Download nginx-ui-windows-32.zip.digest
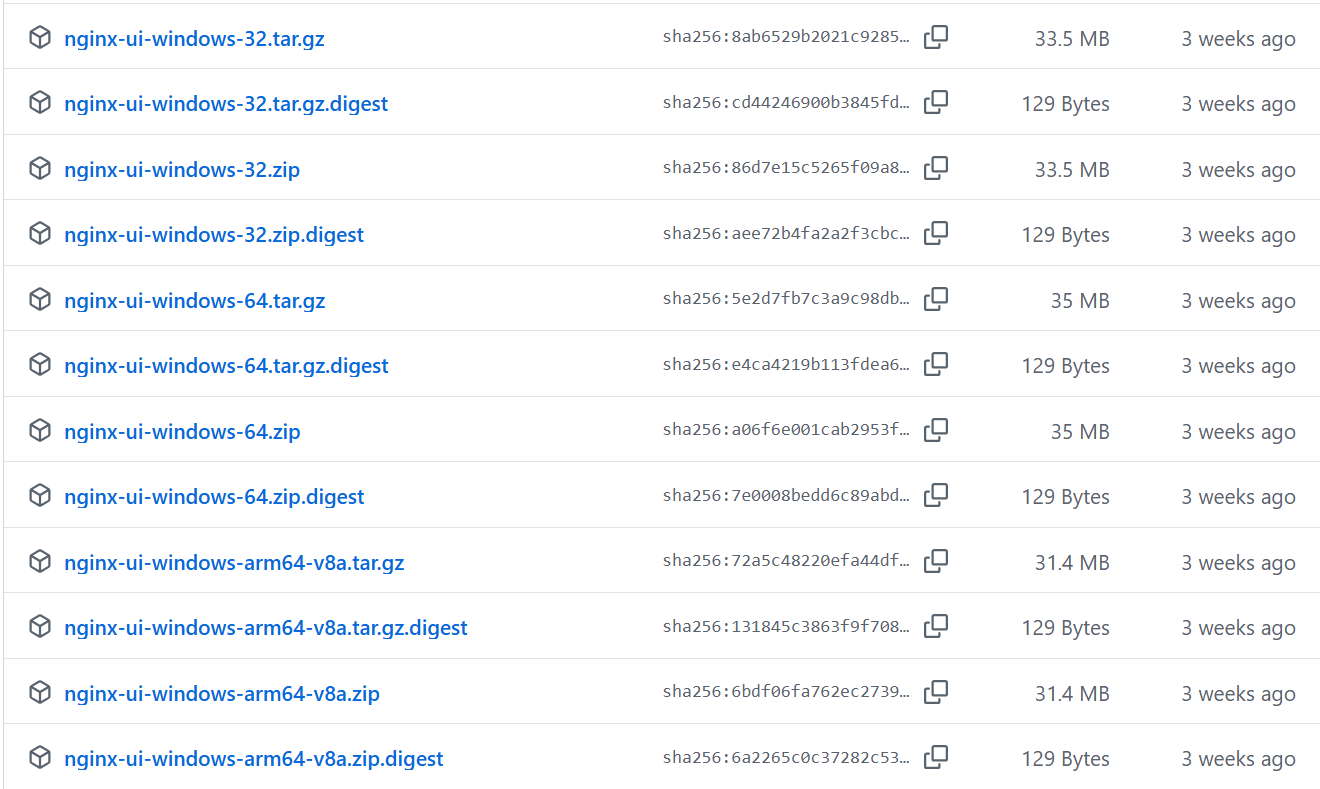The image size is (1320, 789). point(214,235)
